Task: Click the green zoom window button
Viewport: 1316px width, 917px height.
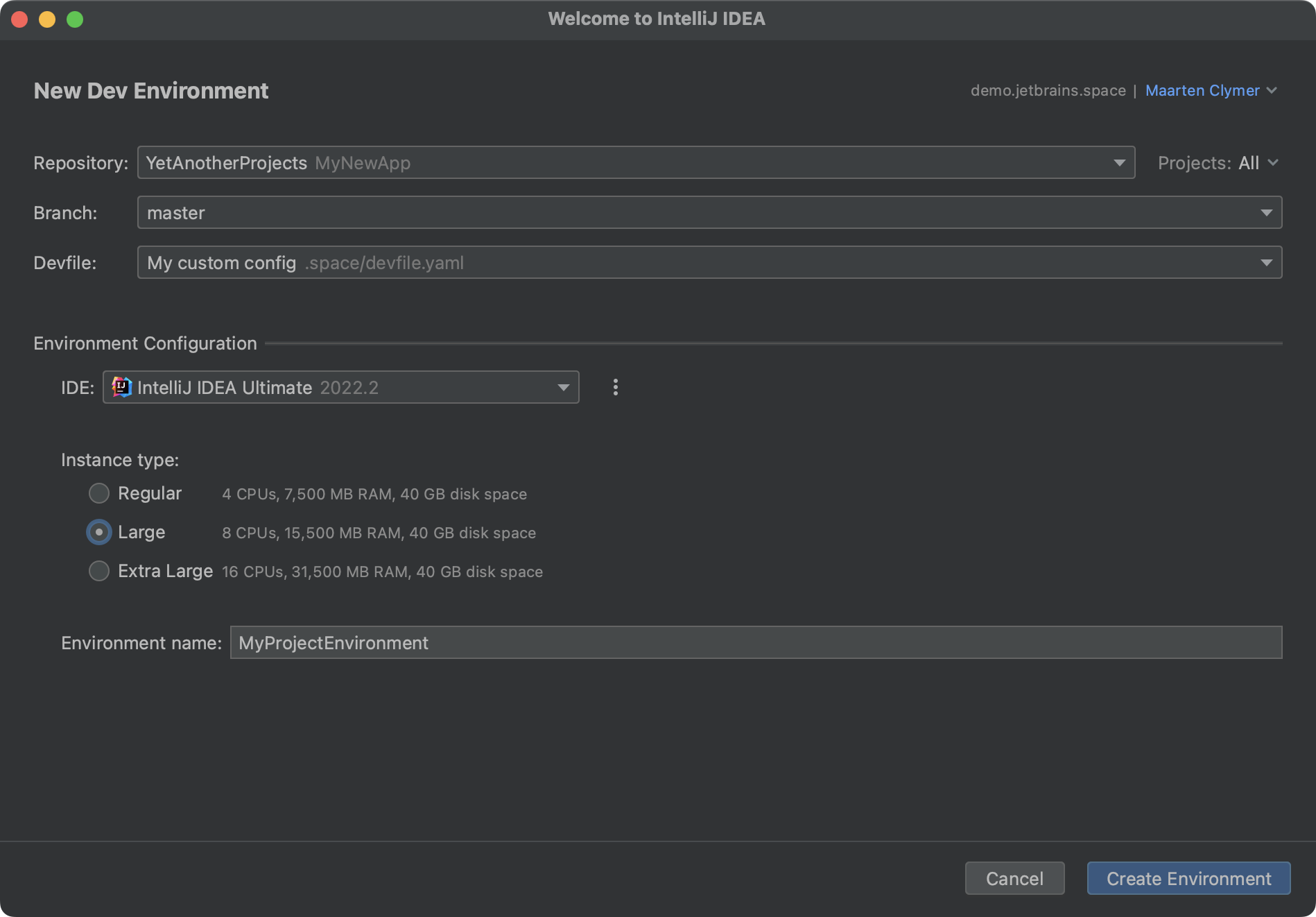Action: point(75,19)
